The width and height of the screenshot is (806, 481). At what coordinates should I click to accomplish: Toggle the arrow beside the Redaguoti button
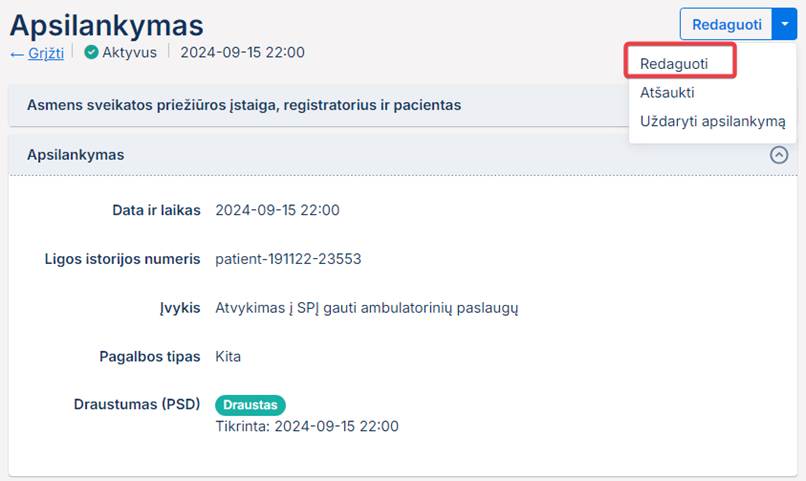pos(784,24)
